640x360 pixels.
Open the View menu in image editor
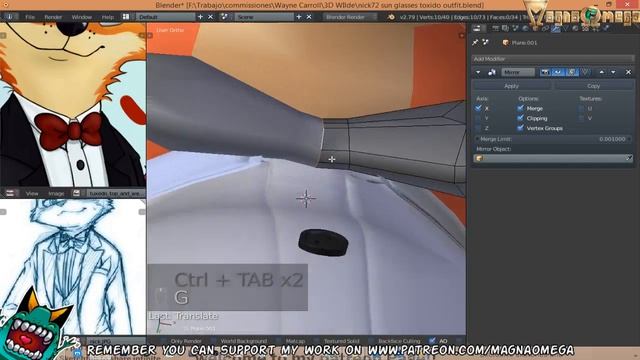[32, 193]
